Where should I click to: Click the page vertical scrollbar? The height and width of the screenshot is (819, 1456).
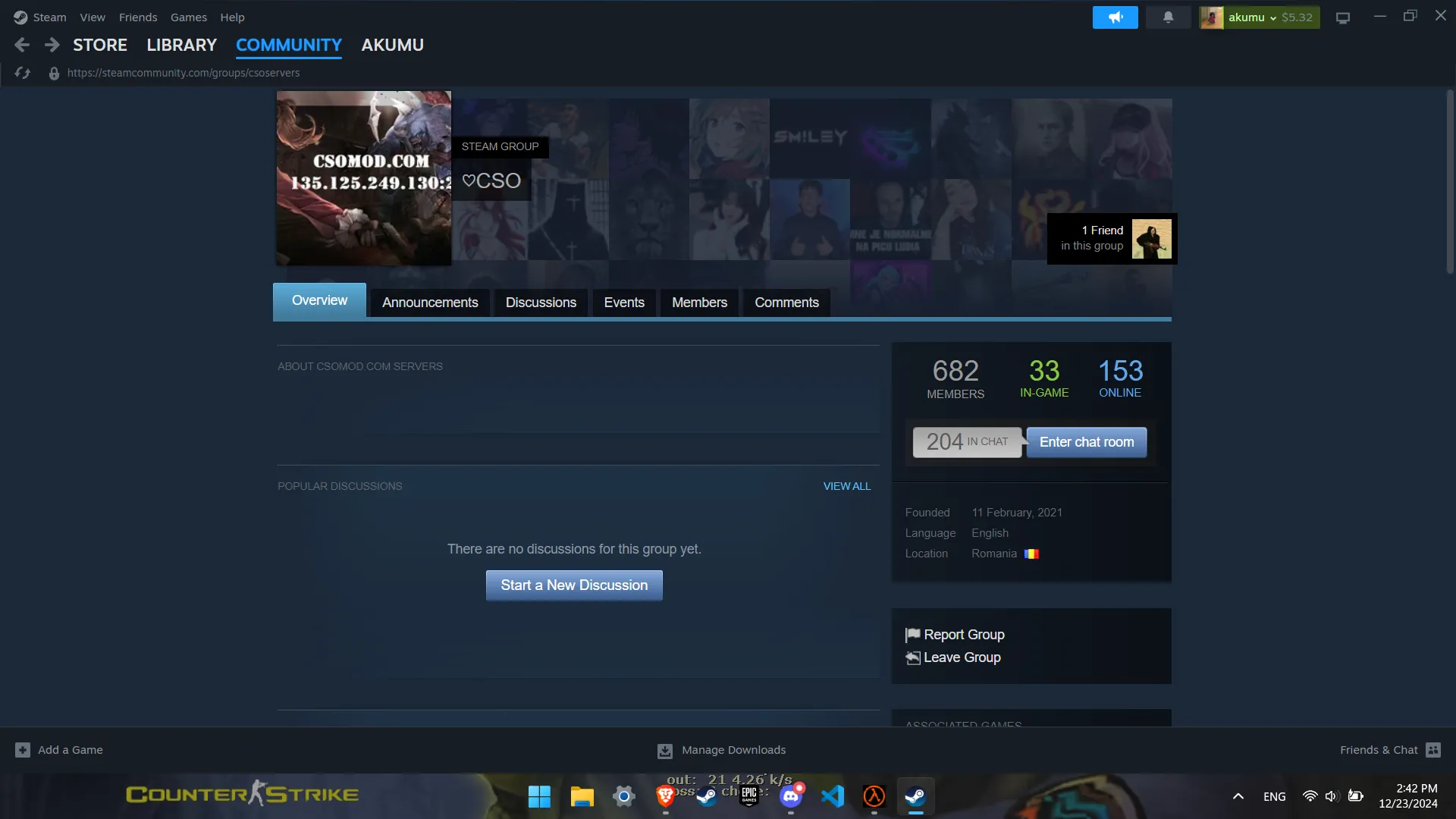pos(1450,182)
